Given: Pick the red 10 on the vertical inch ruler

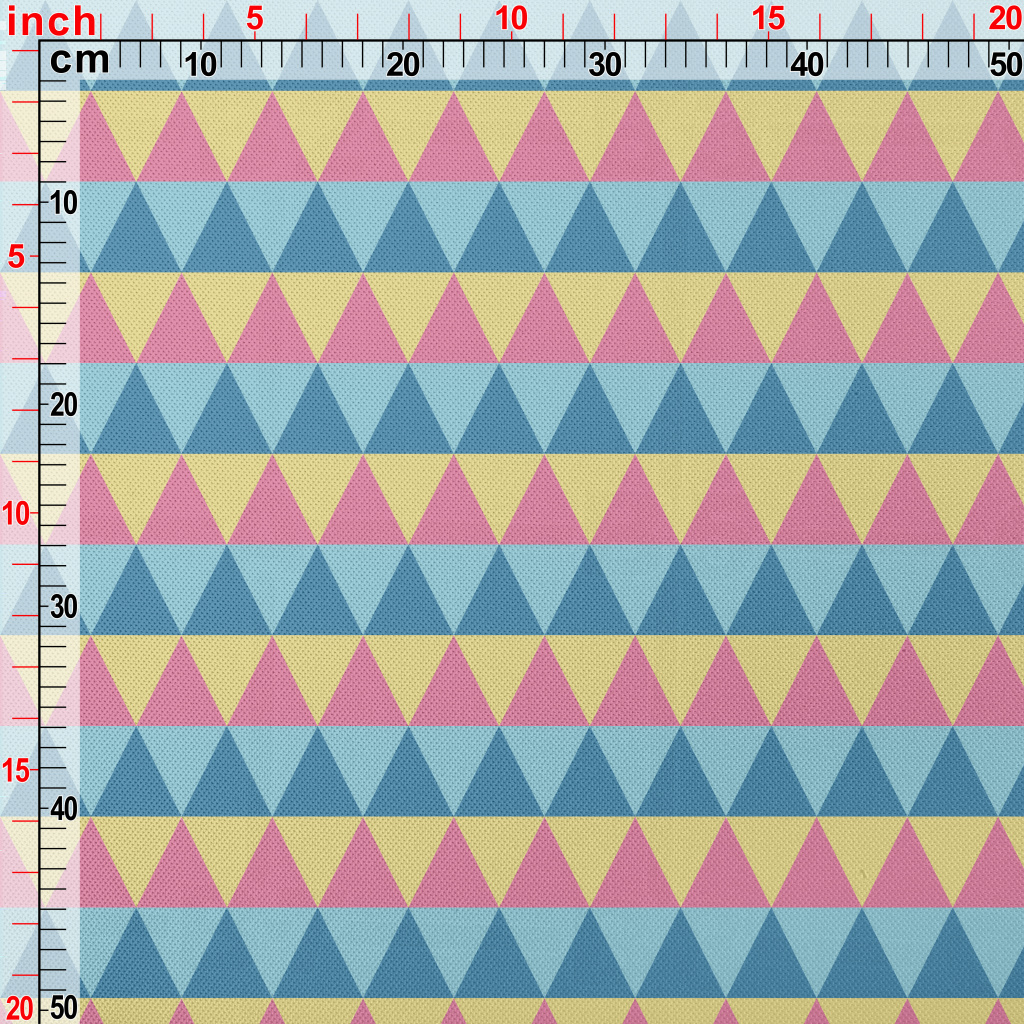Looking at the screenshot, I should (x=17, y=513).
